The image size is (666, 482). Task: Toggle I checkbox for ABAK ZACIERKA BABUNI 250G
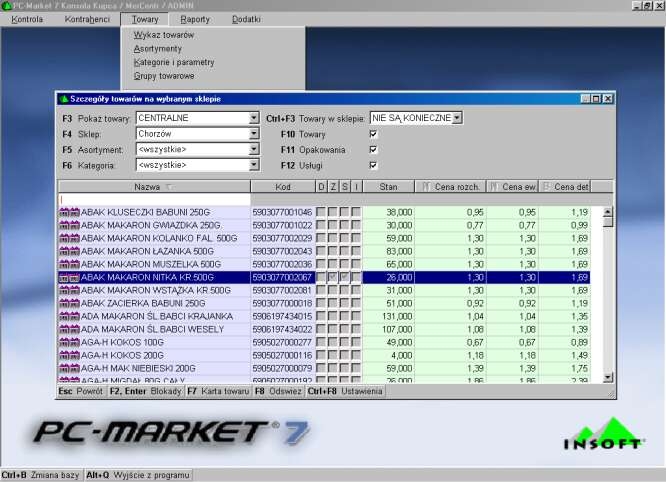(356, 303)
